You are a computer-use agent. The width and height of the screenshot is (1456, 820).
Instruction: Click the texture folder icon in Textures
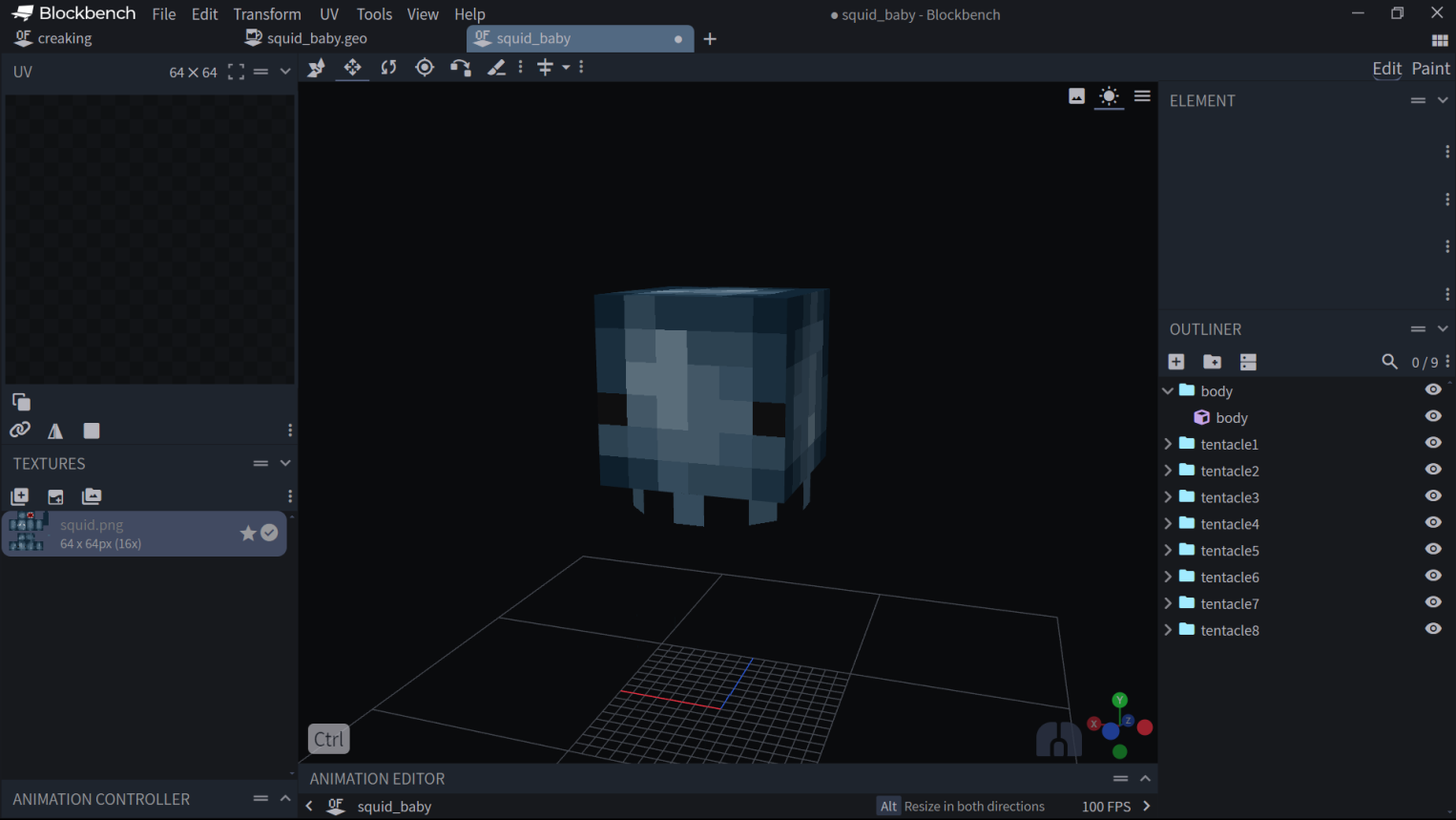click(92, 496)
